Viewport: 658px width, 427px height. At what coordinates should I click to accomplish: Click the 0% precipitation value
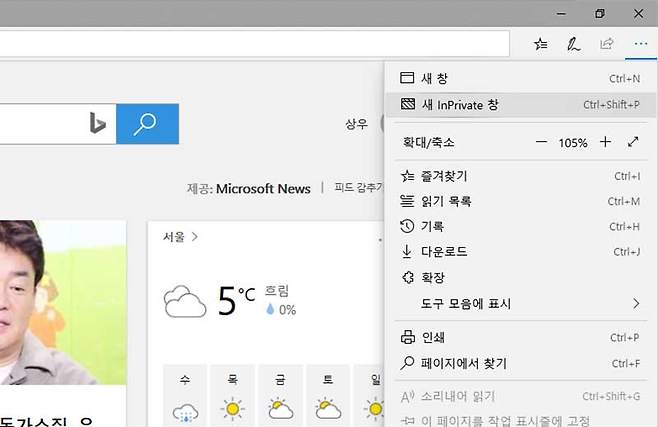coord(287,310)
